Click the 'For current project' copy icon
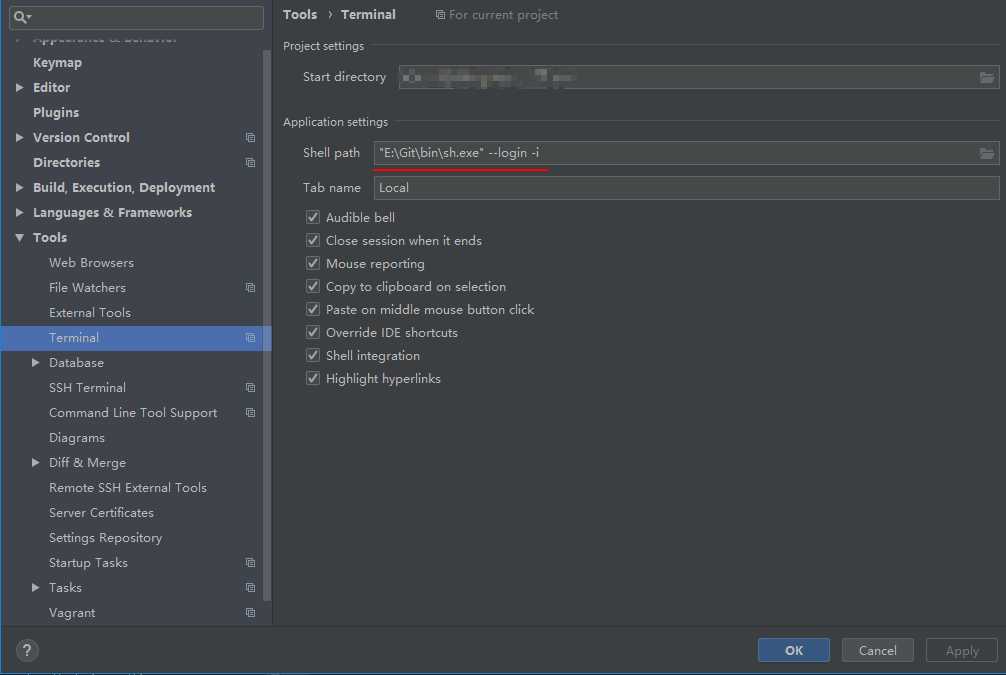 pyautogui.click(x=440, y=15)
